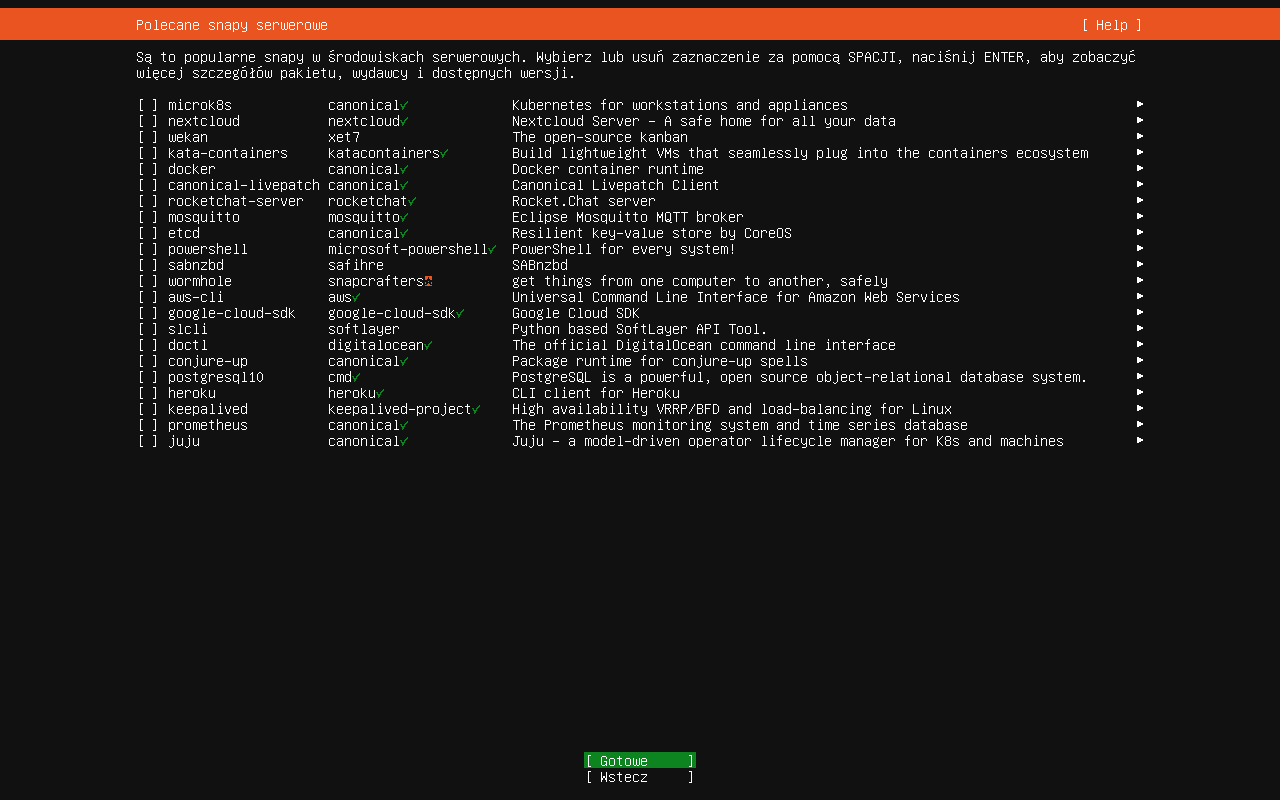Click the 'Polecane snapy serwerowe' title

(x=232, y=25)
